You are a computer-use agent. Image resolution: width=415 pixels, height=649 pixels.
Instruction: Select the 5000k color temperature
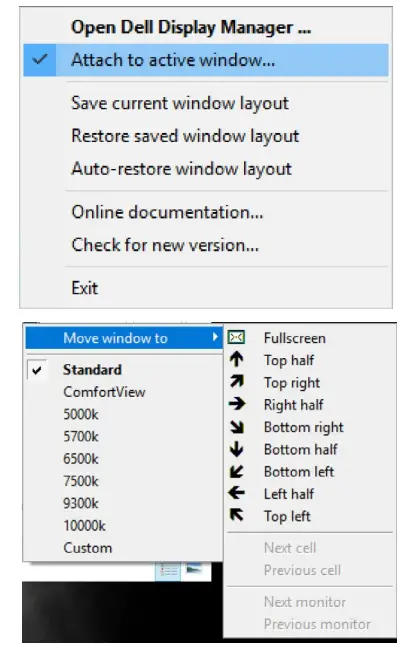pos(81,414)
